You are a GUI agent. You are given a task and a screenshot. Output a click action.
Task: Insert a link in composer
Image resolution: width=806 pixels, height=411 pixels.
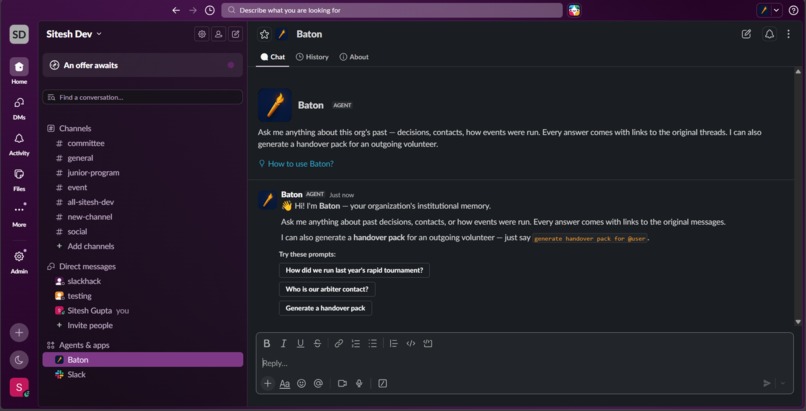339,344
